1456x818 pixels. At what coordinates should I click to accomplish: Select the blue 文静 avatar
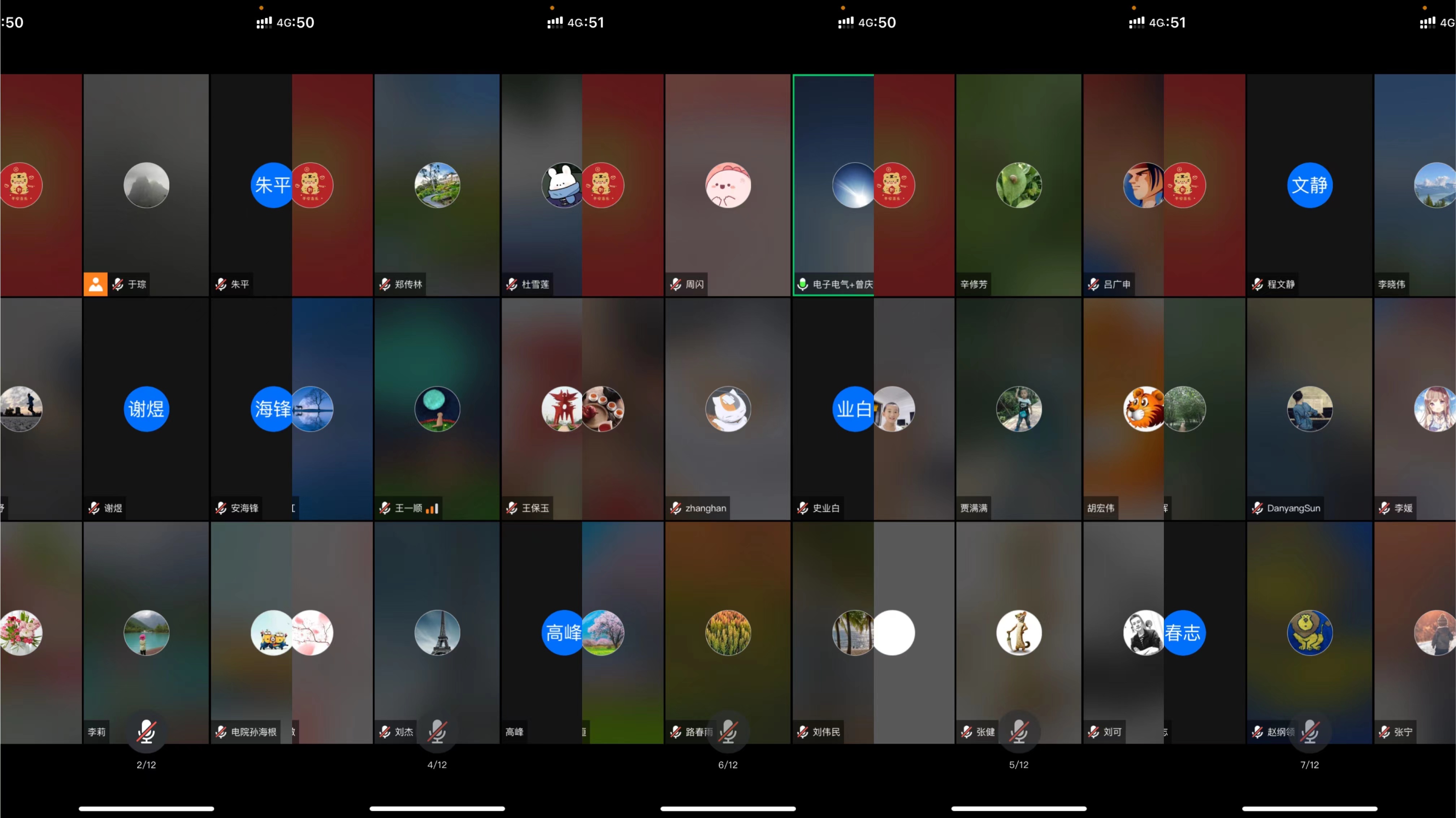(x=1310, y=185)
